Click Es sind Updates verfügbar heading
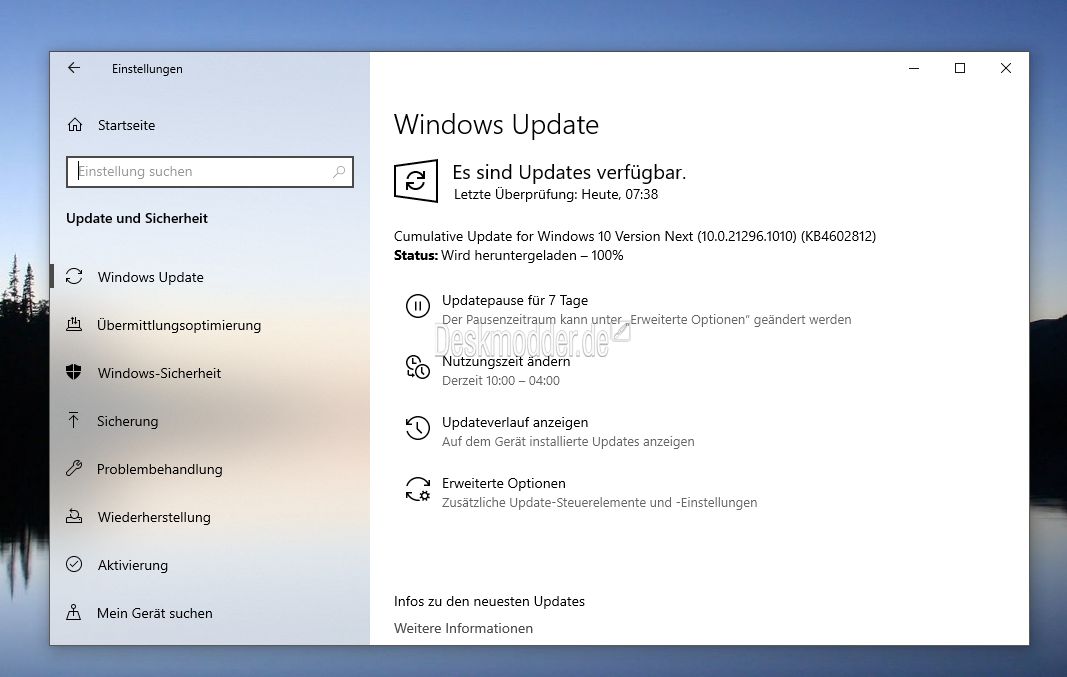 [x=569, y=172]
